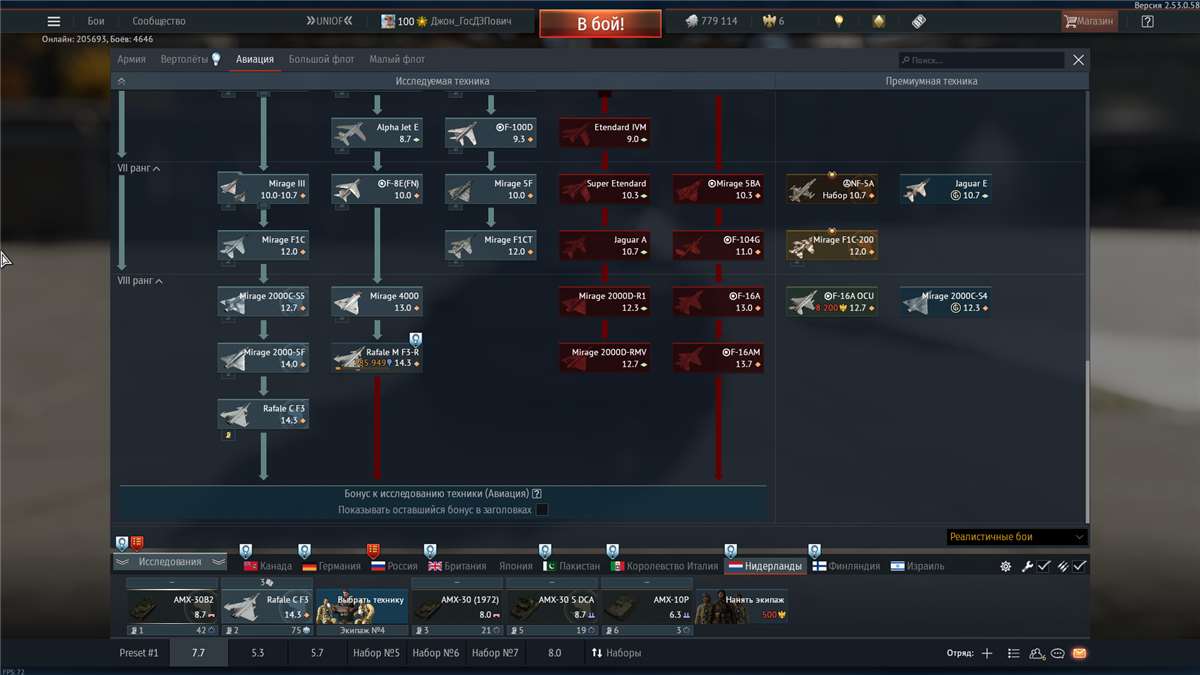1200x675 pixels.
Task: Toggle the auto-refill ammo checkbox
Action: (1080, 566)
